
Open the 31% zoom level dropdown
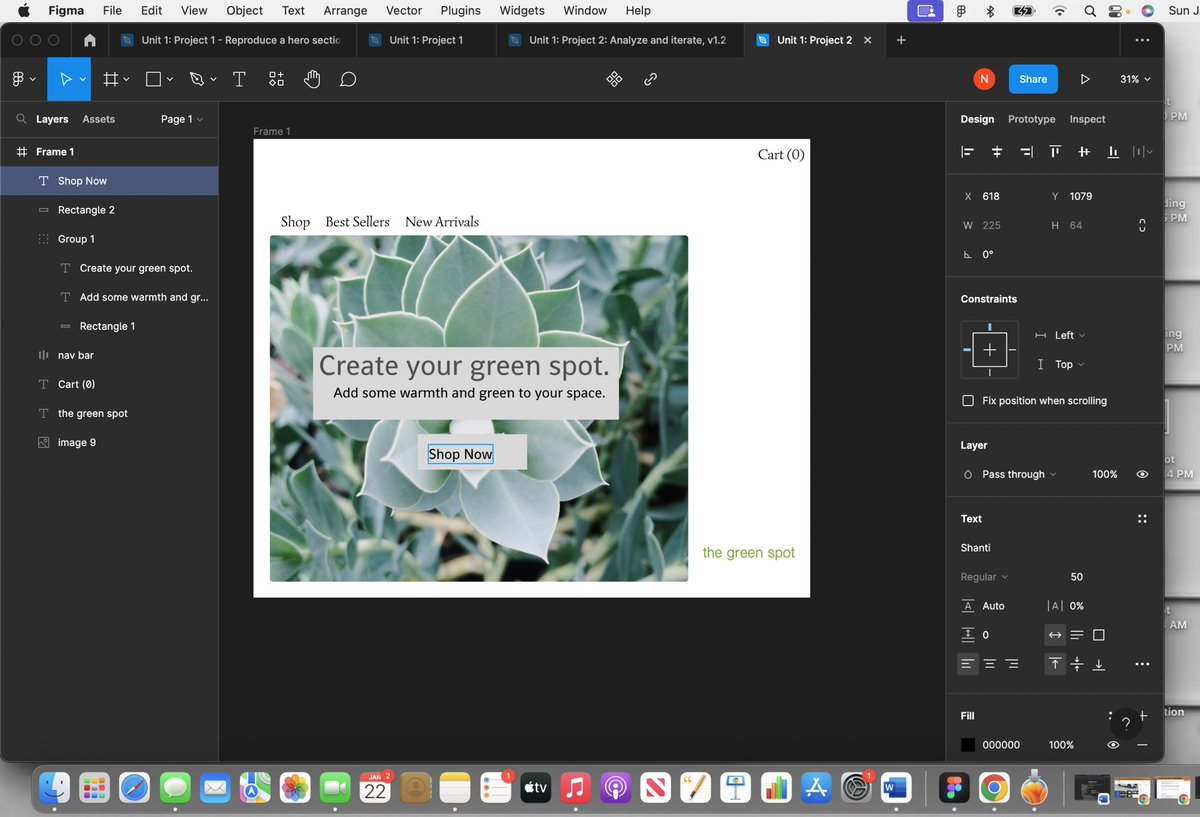[1134, 79]
